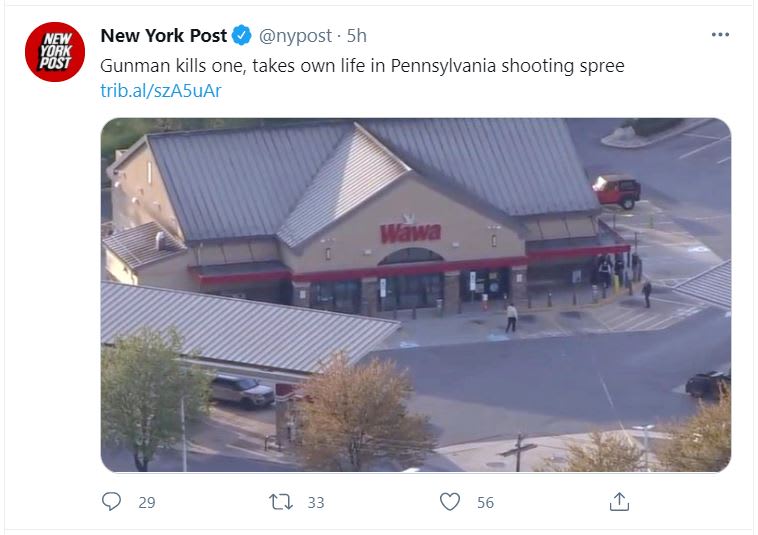Viewport: 758px width, 535px height.
Task: Click the person walking in the parking lot
Action: 511,318
